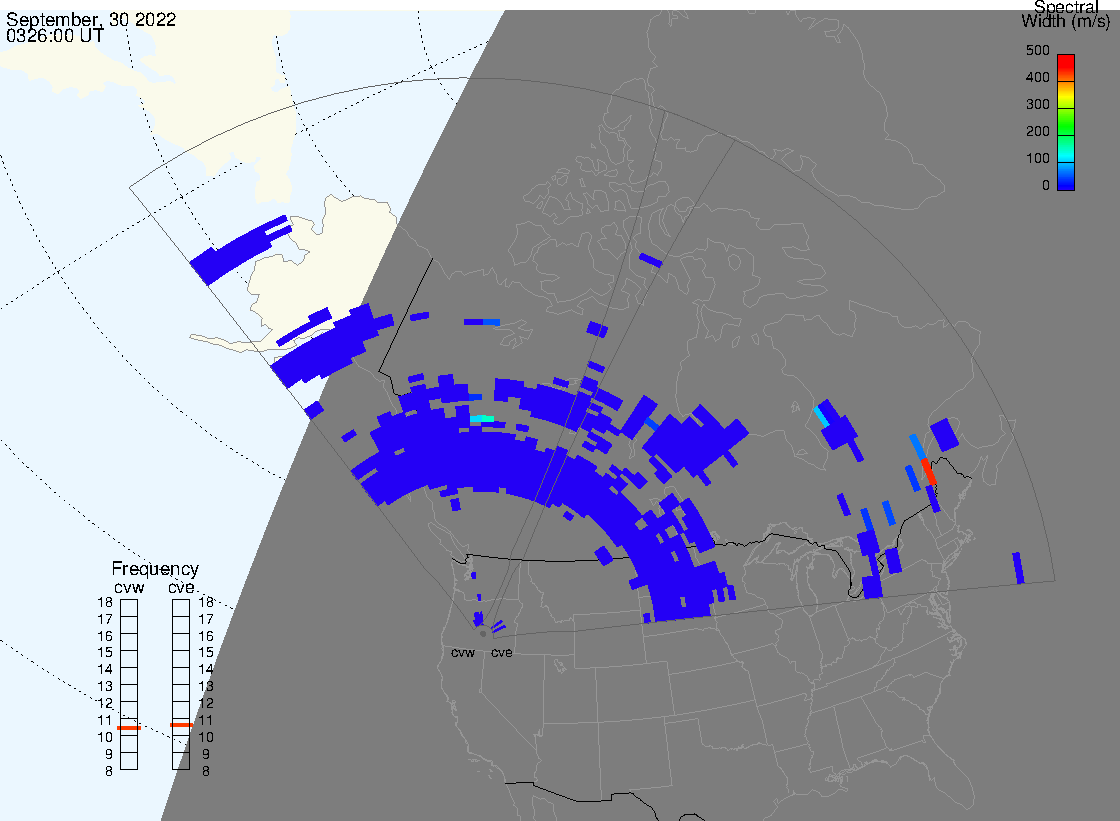Click the 500 value on the color scale
The width and height of the screenshot is (1120, 821).
pos(1037,51)
